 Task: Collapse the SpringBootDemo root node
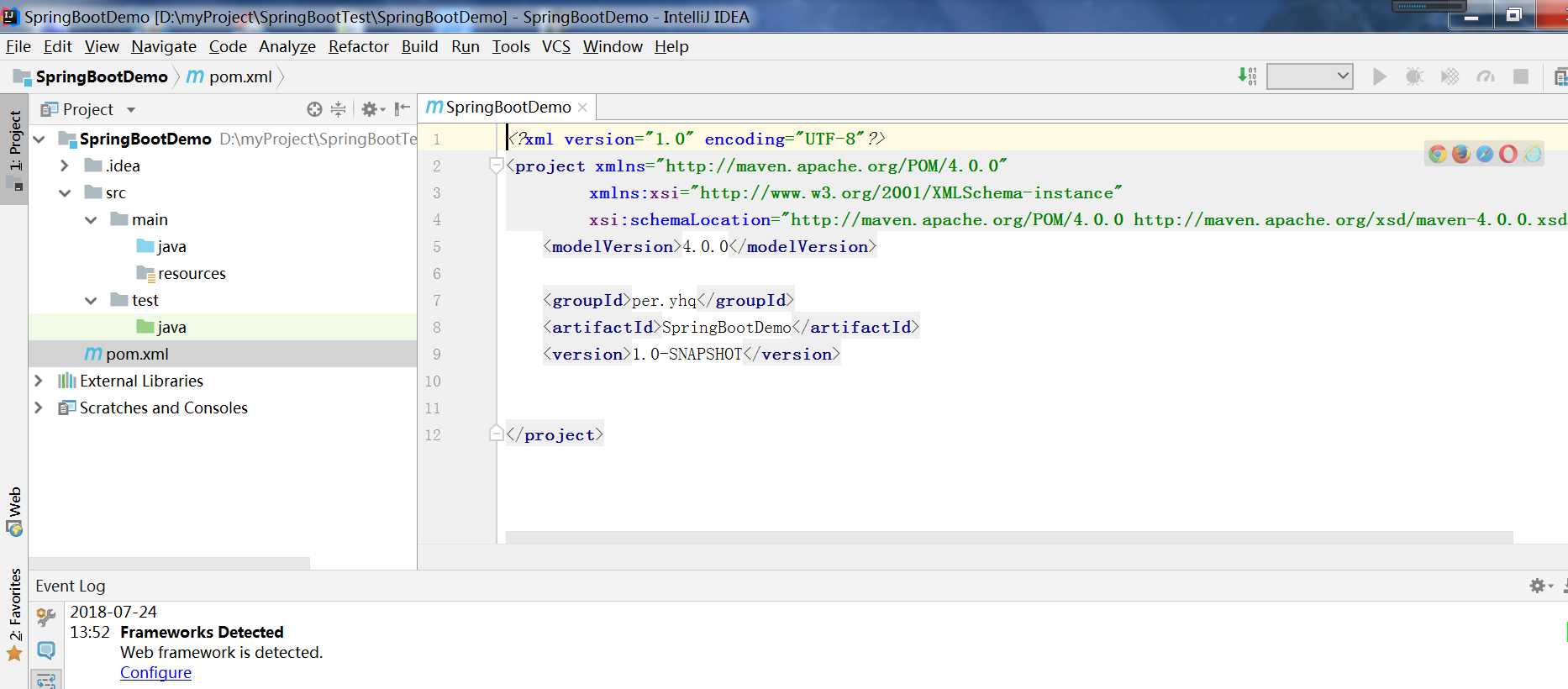tap(39, 139)
